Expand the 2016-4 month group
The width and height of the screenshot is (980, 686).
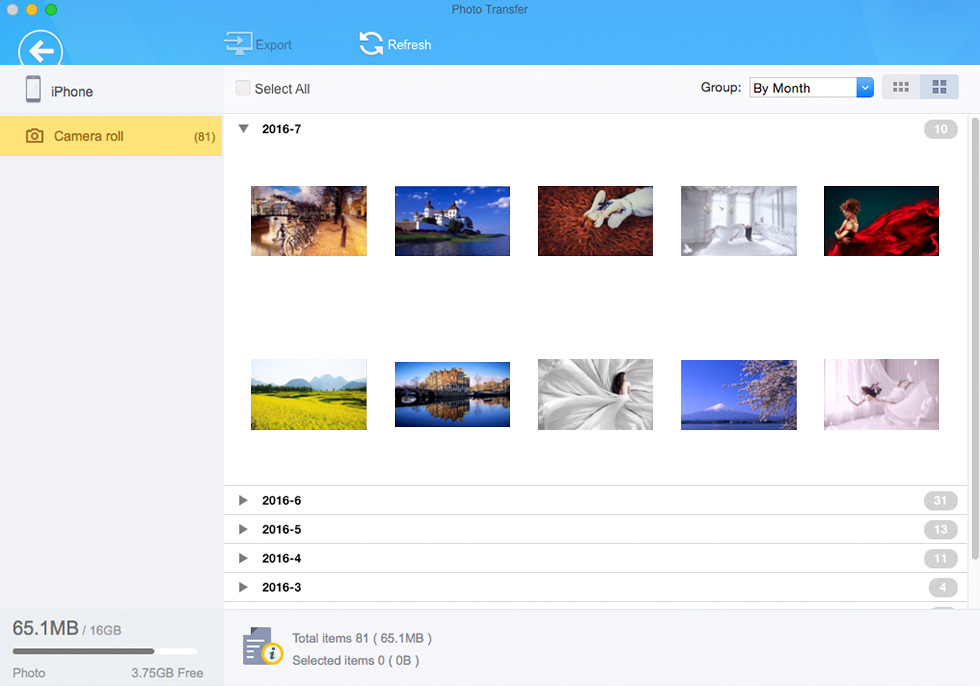pyautogui.click(x=243, y=558)
